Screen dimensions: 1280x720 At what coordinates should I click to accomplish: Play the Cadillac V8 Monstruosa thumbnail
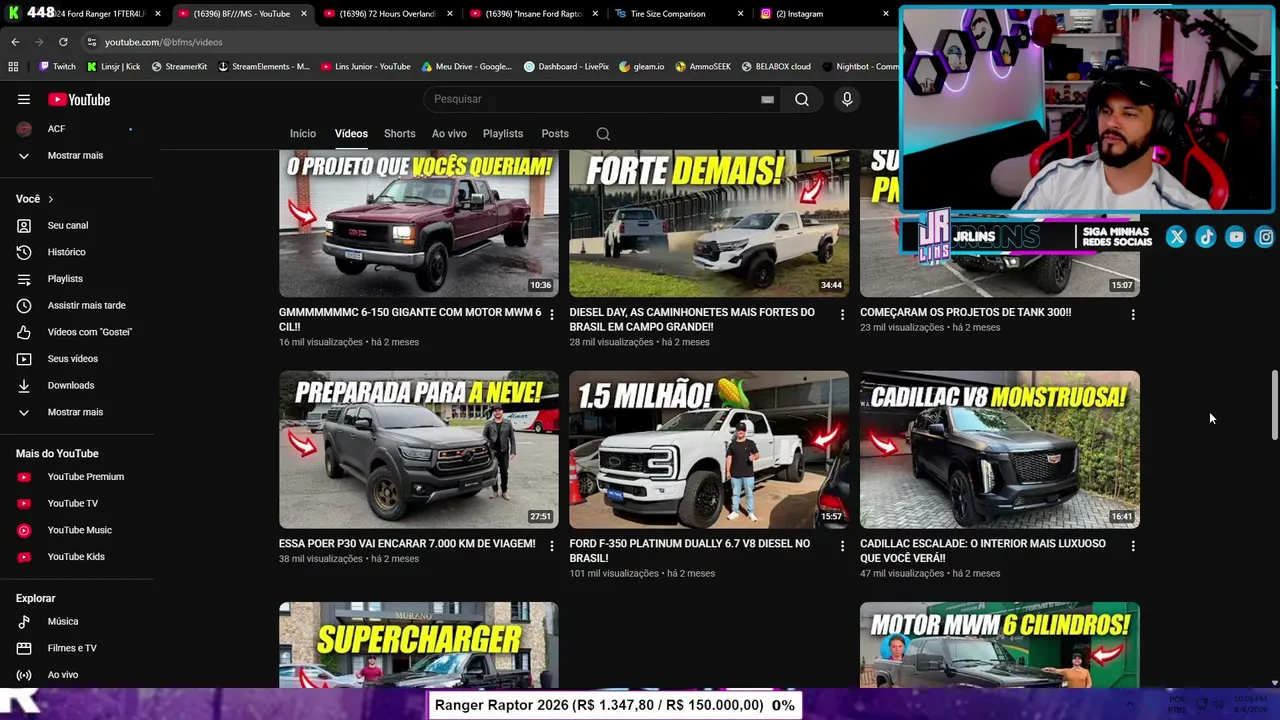(1000, 450)
